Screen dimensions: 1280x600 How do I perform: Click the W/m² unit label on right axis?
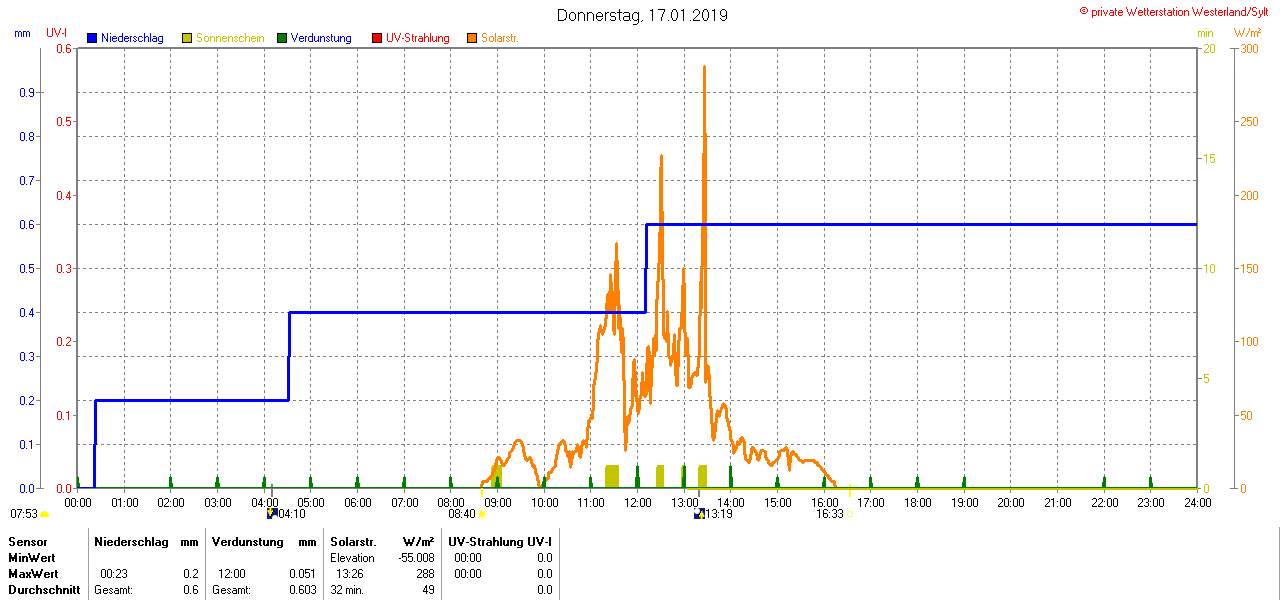(1249, 33)
